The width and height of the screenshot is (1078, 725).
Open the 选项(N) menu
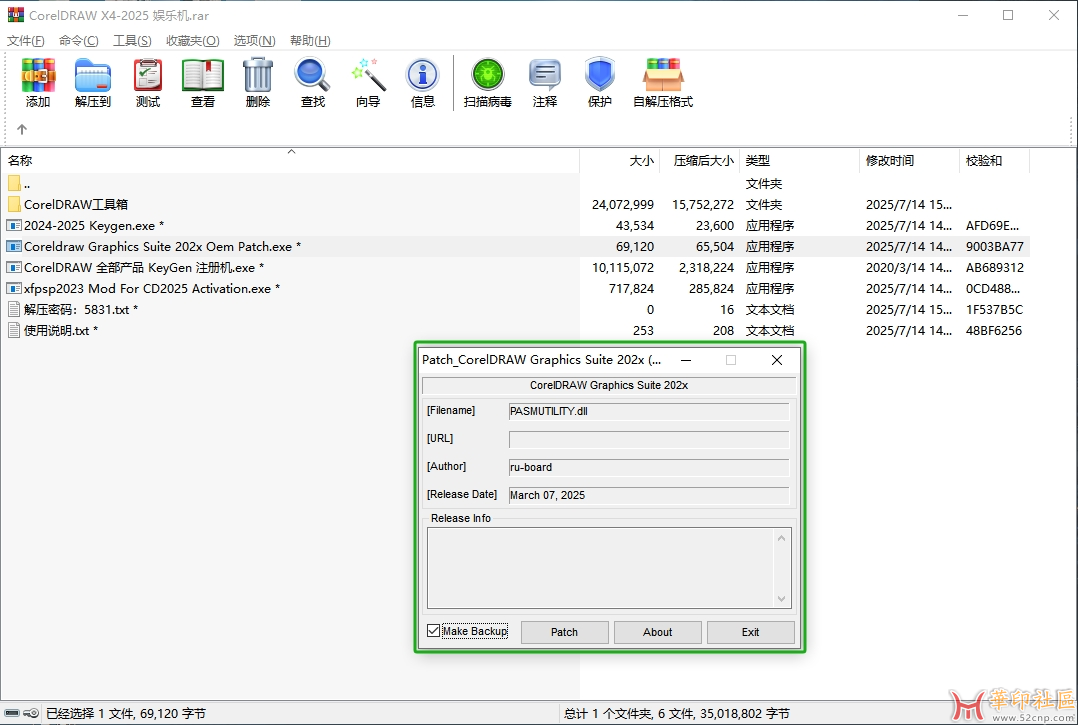click(x=254, y=41)
